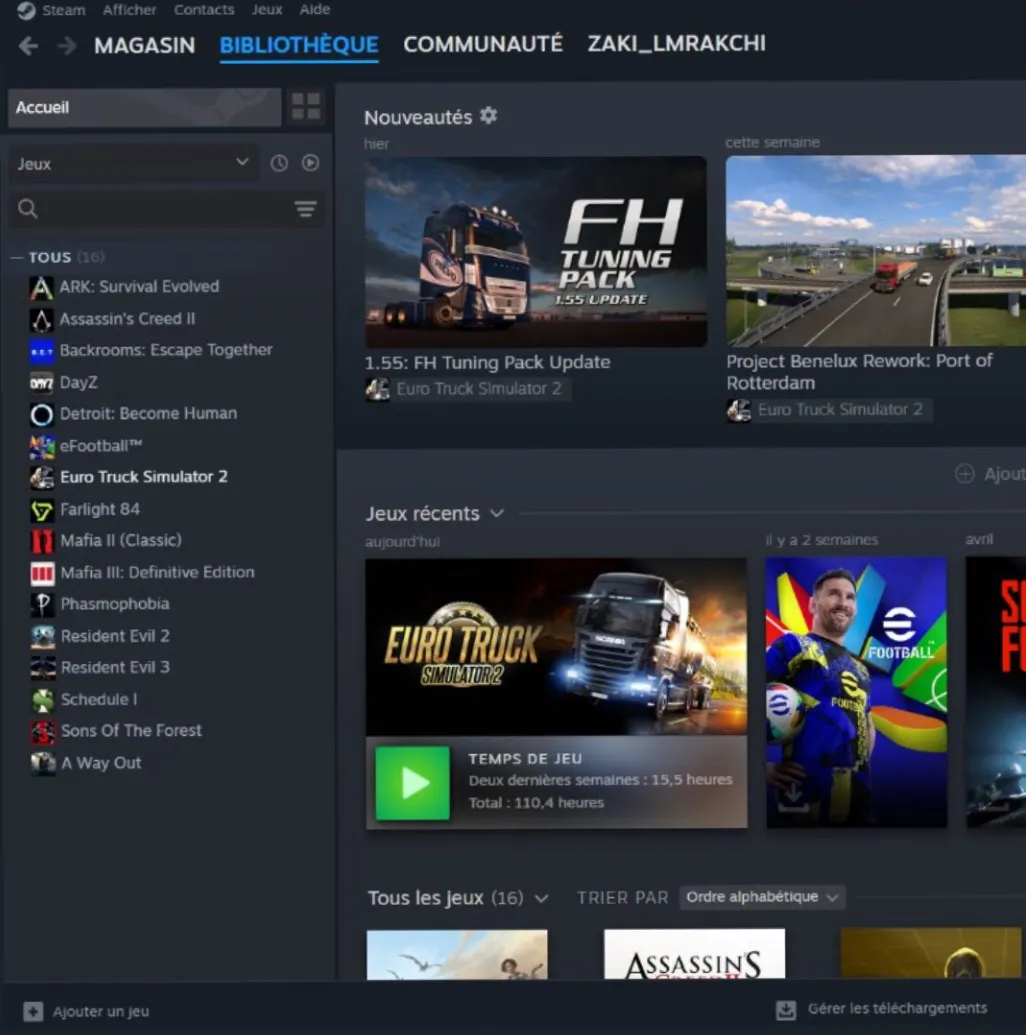1026x1035 pixels.
Task: Click the Schedule I game icon
Action: 43,700
